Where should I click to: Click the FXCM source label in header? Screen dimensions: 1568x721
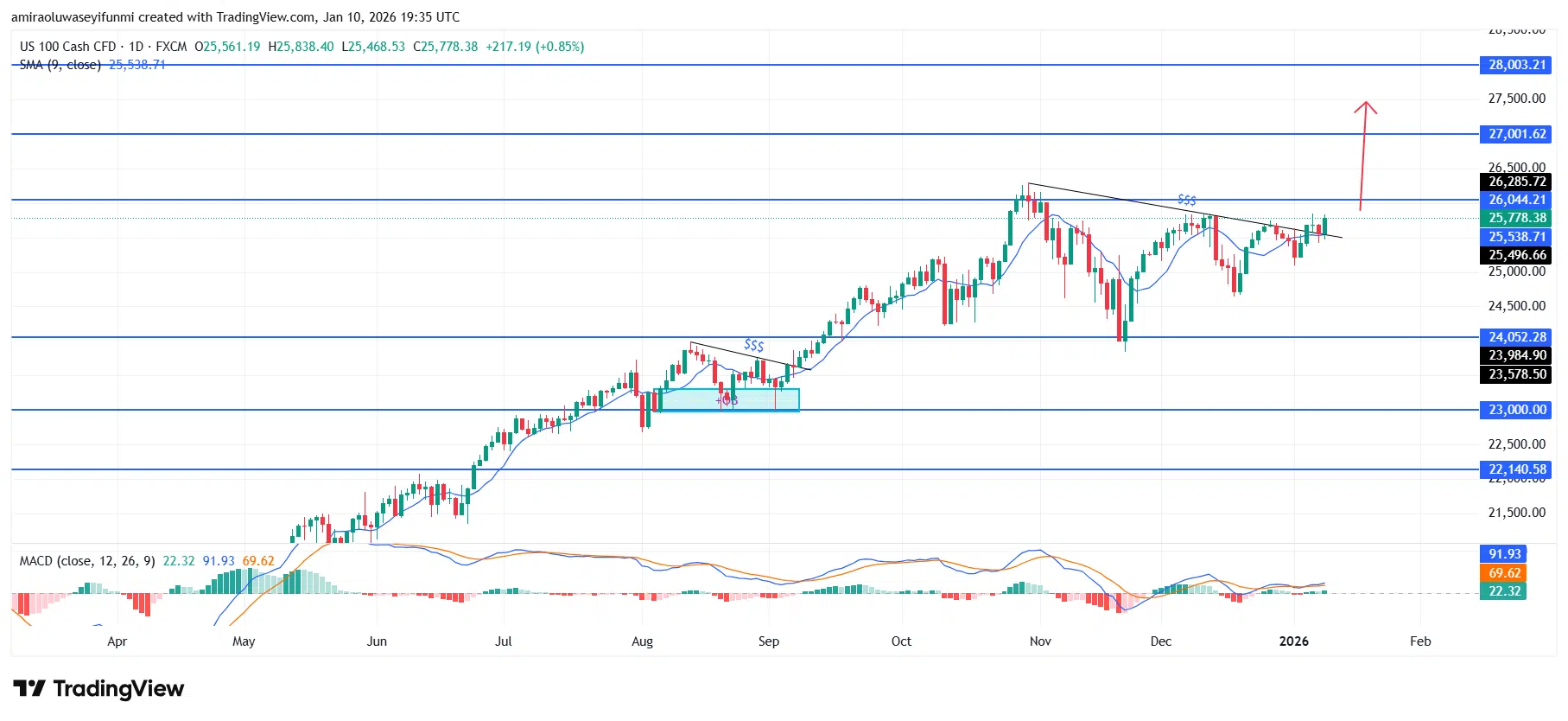[x=171, y=47]
